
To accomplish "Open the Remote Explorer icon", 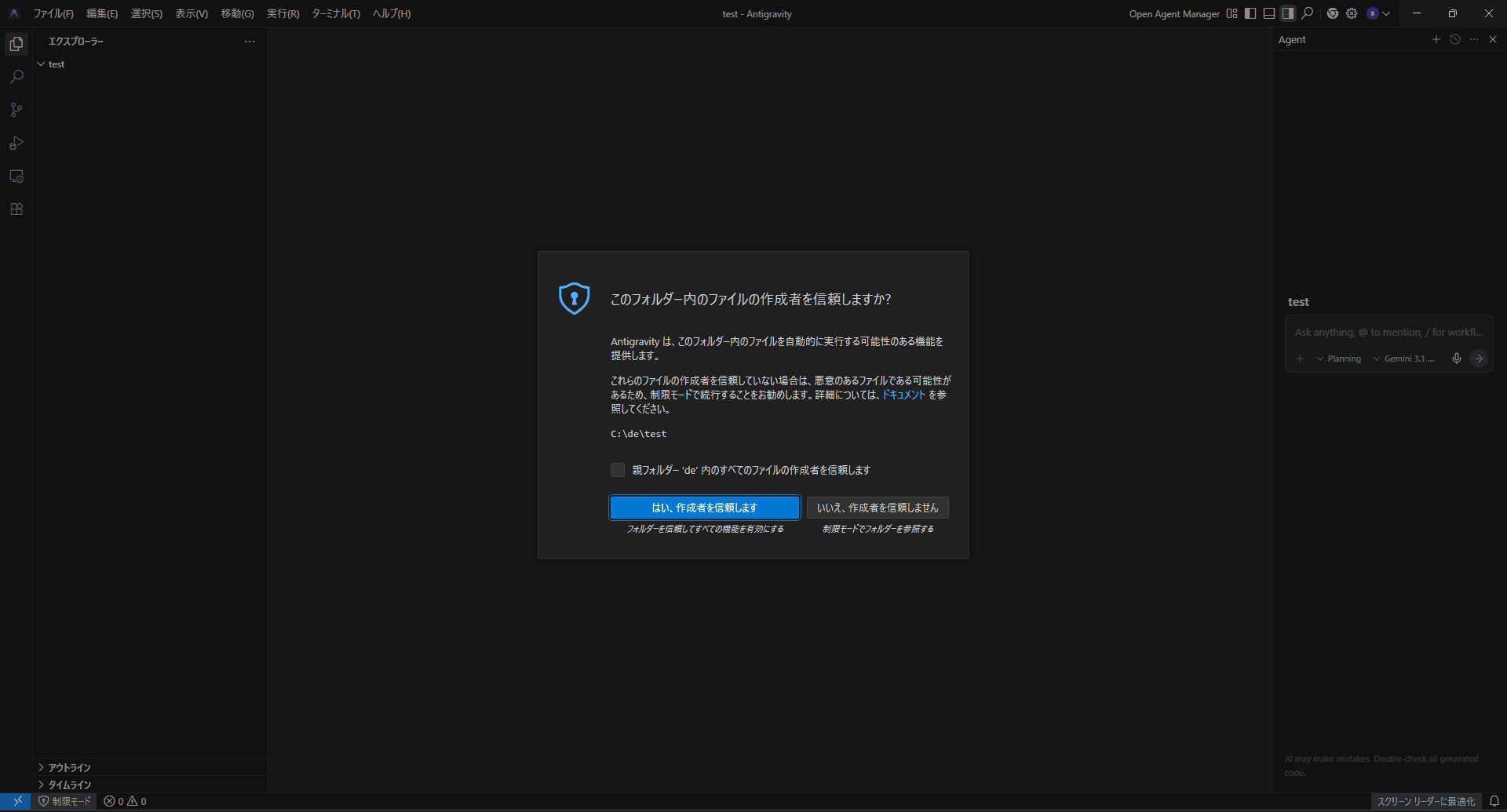I will [16, 177].
